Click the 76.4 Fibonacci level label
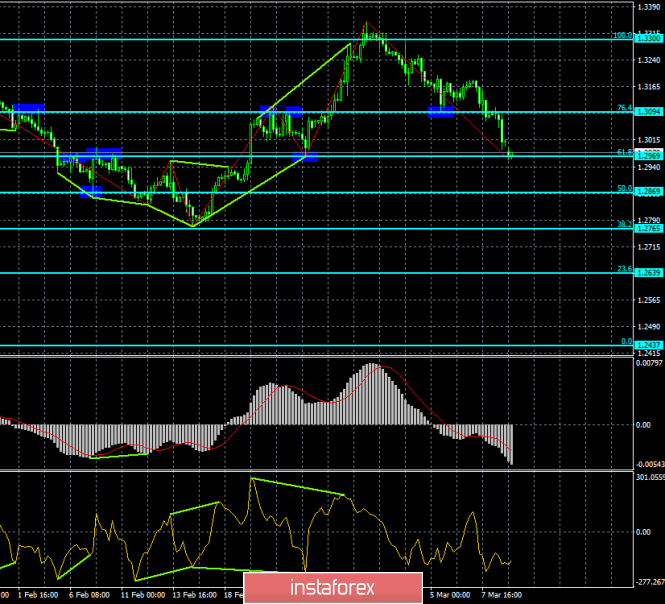The image size is (665, 604). [624, 108]
